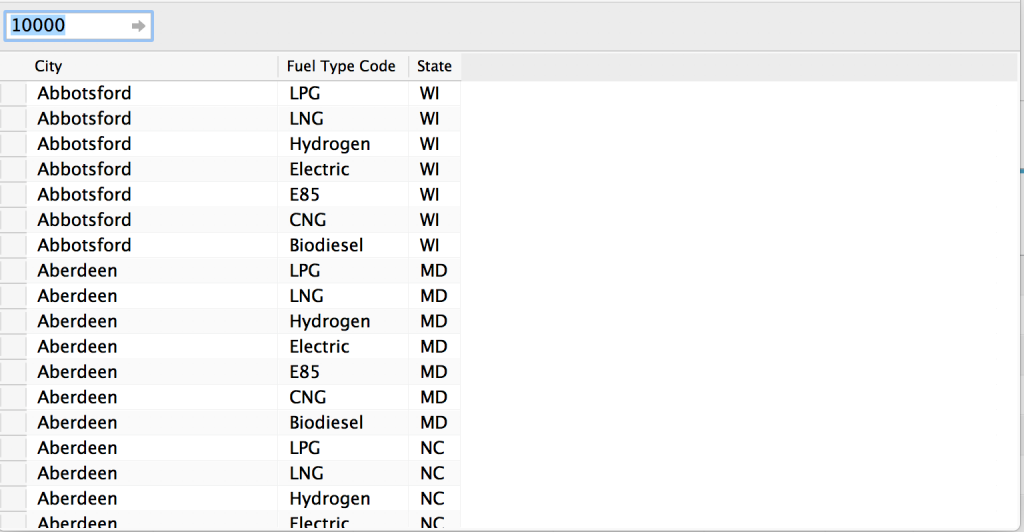Click the CNG cell for Abbotsford
This screenshot has height=532, width=1024.
click(x=344, y=220)
